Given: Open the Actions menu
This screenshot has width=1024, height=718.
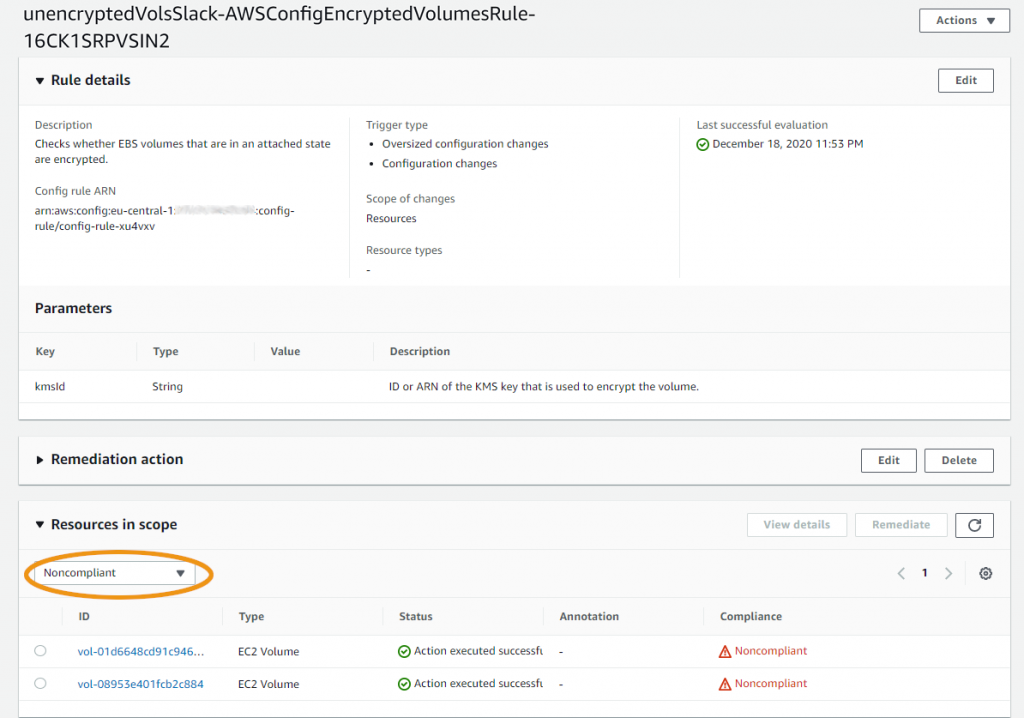Looking at the screenshot, I should pyautogui.click(x=963, y=20).
